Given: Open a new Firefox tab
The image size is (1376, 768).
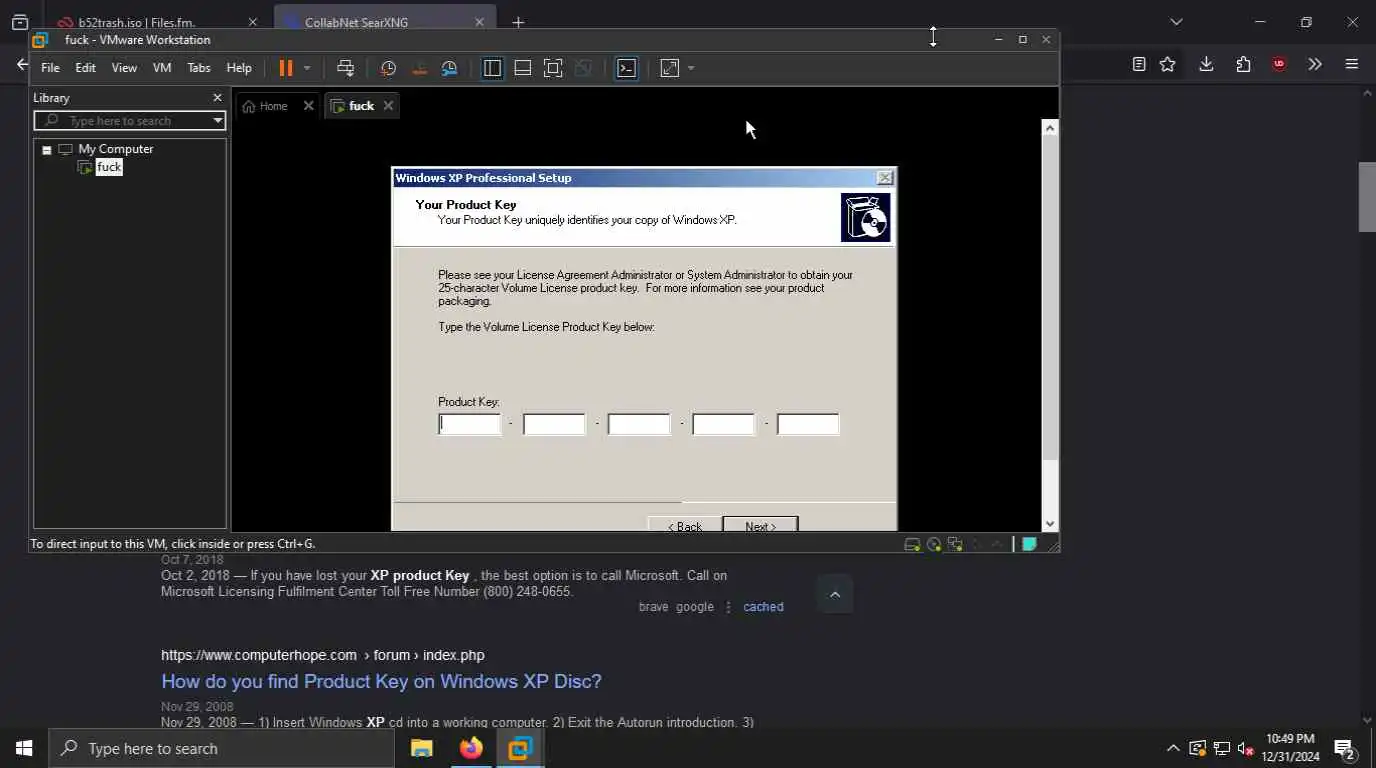Looking at the screenshot, I should pyautogui.click(x=518, y=22).
